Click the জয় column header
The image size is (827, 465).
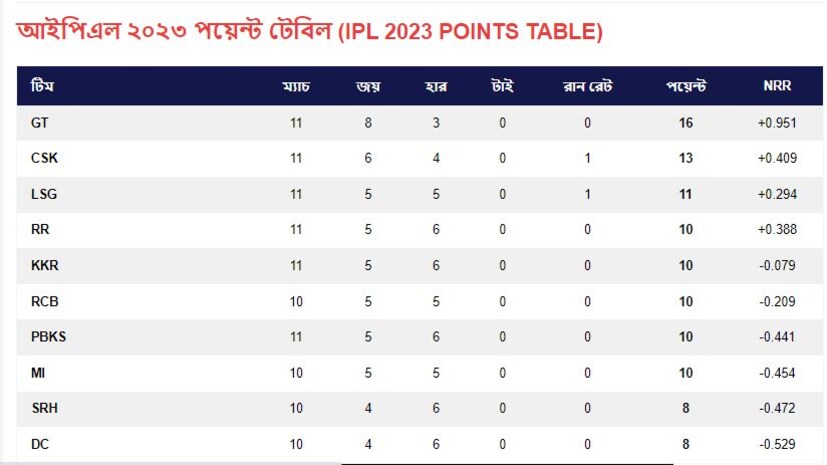367,86
